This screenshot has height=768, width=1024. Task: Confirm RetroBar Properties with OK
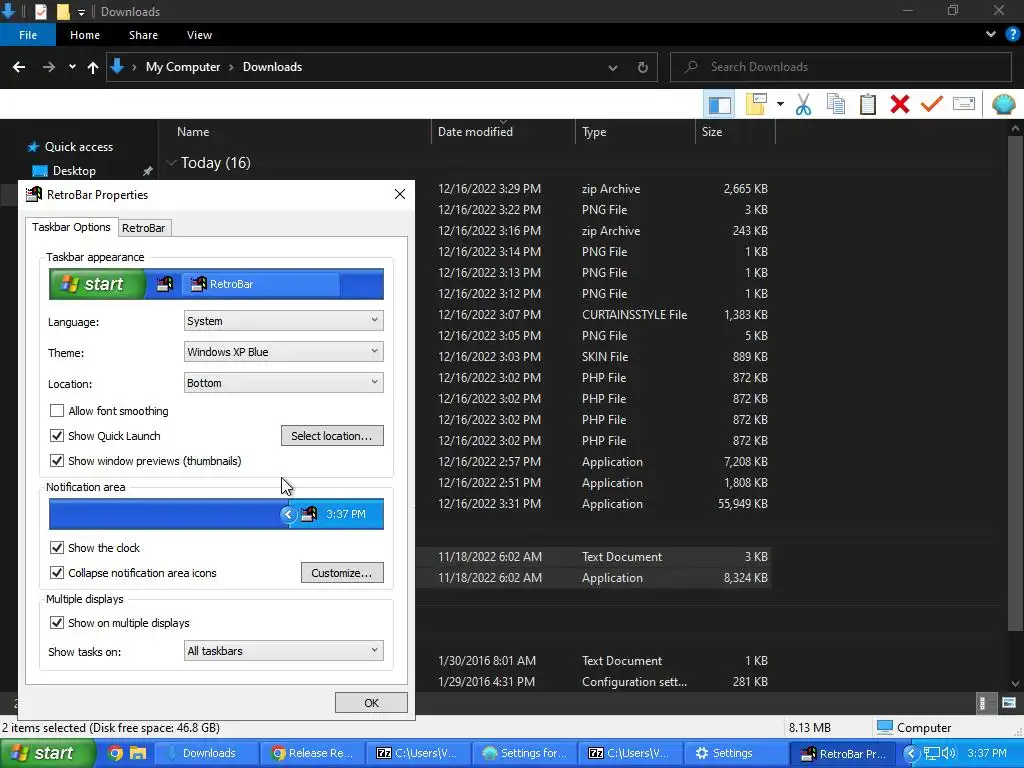(372, 703)
